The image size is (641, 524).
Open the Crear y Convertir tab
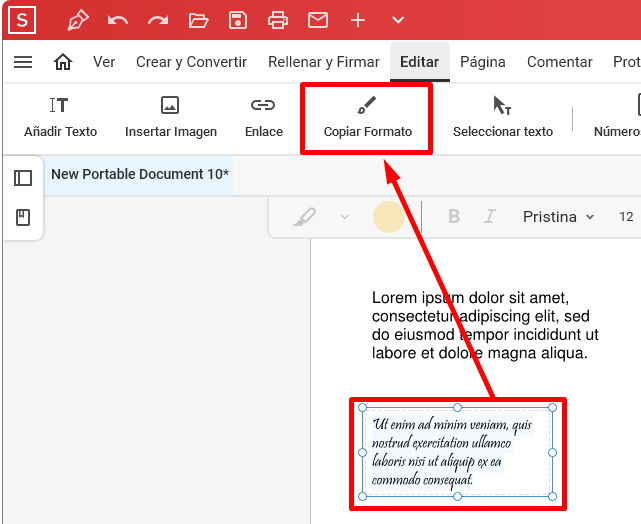(191, 62)
